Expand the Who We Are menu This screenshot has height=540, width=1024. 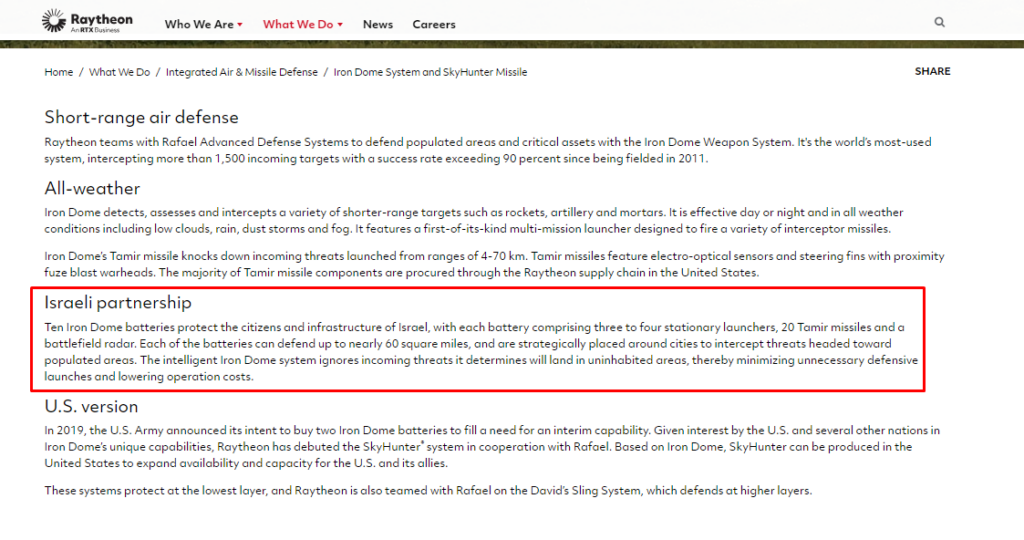click(x=203, y=24)
